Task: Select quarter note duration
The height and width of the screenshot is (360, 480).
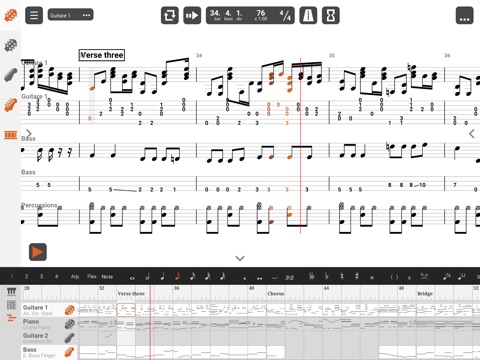Action: [162, 276]
